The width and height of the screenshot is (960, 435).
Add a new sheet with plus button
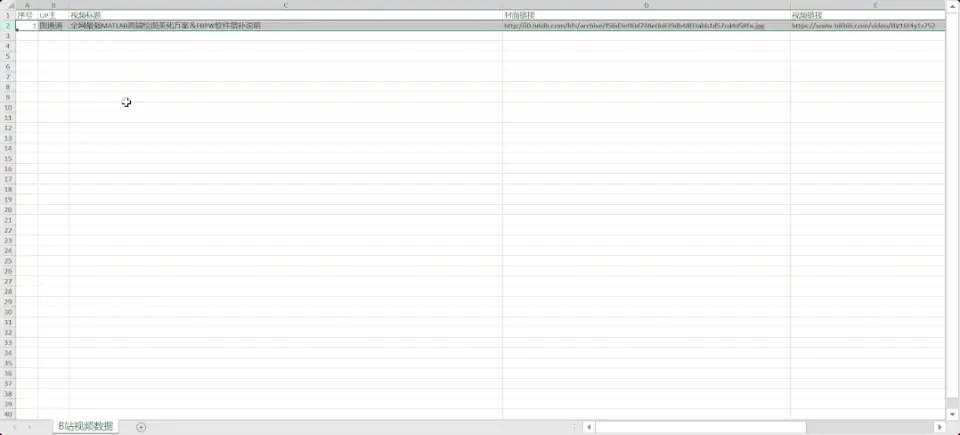[x=141, y=427]
